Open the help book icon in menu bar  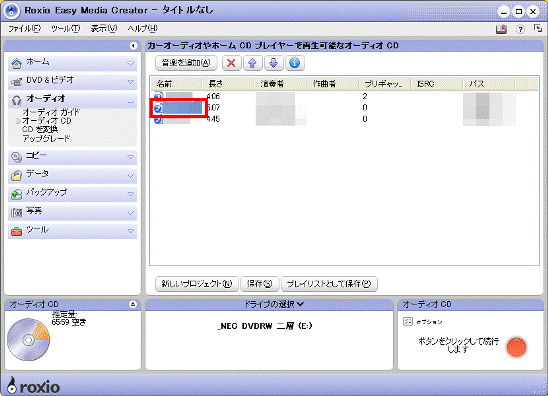pyautogui.click(x=502, y=29)
